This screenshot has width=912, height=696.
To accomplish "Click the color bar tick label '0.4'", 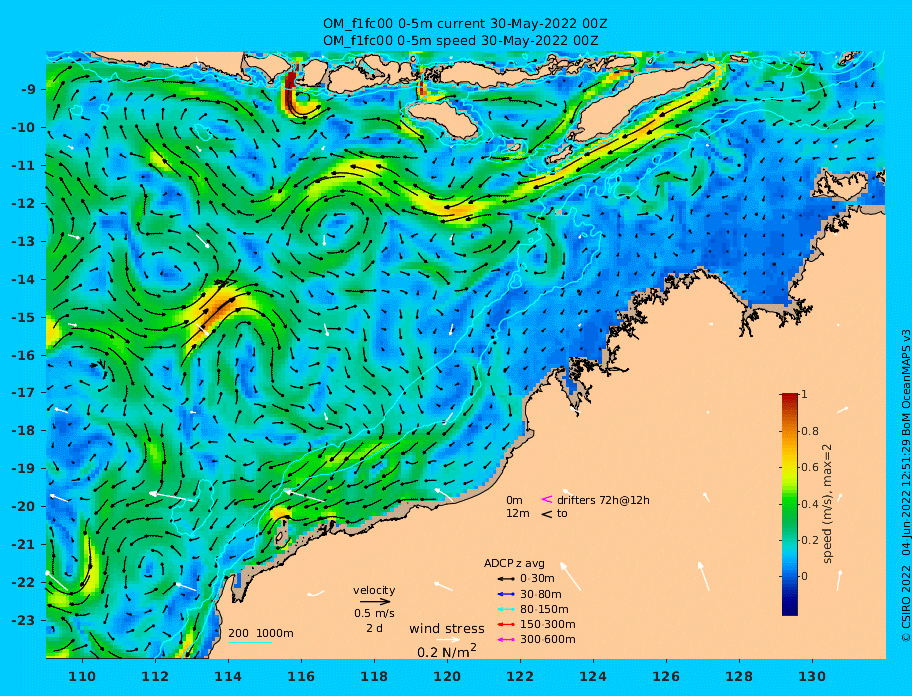I will 810,504.
